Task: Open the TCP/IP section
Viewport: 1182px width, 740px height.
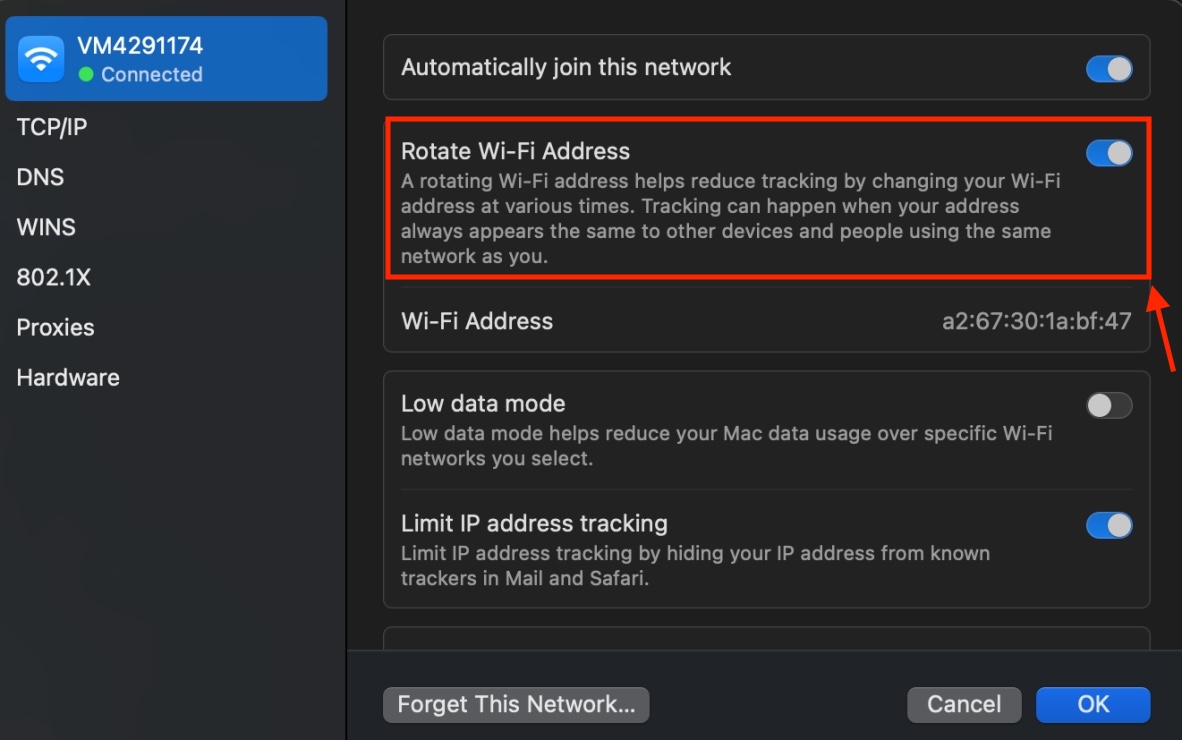Action: pos(52,127)
